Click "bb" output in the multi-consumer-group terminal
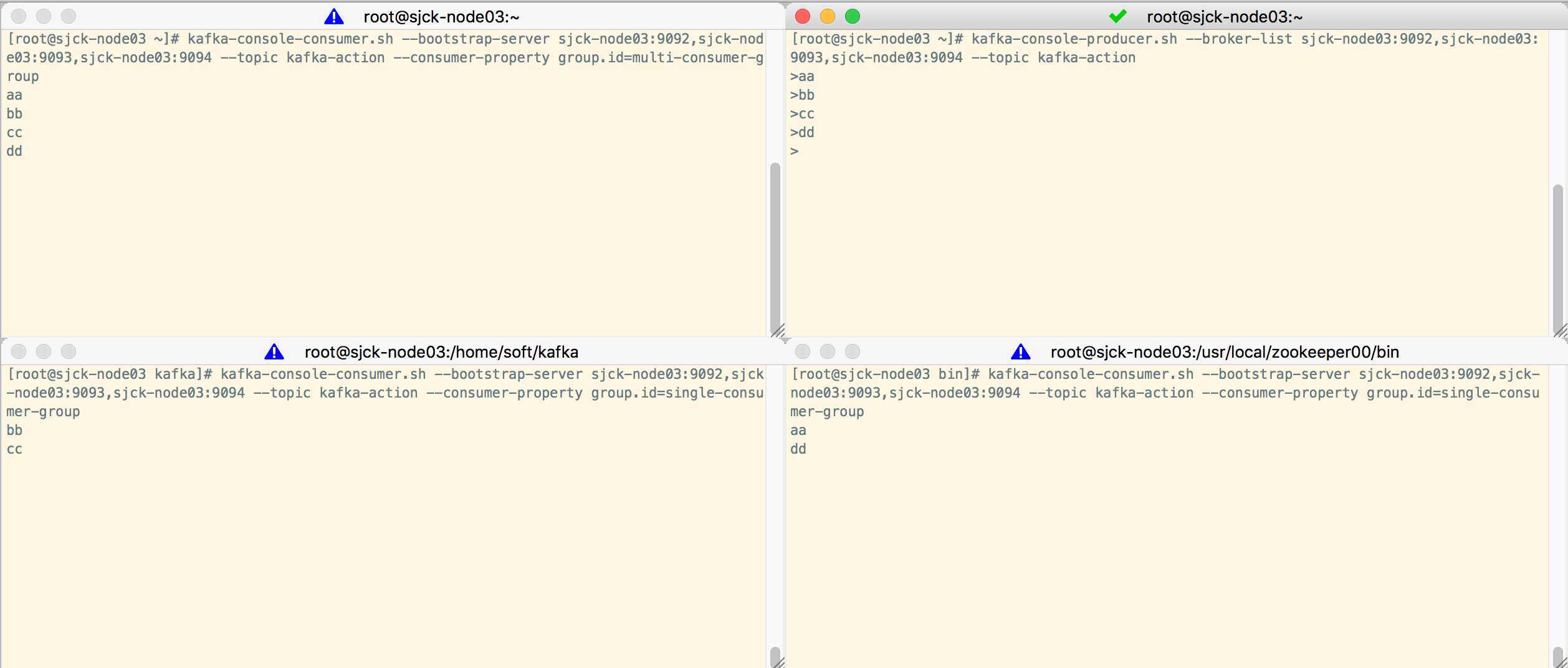 click(14, 114)
